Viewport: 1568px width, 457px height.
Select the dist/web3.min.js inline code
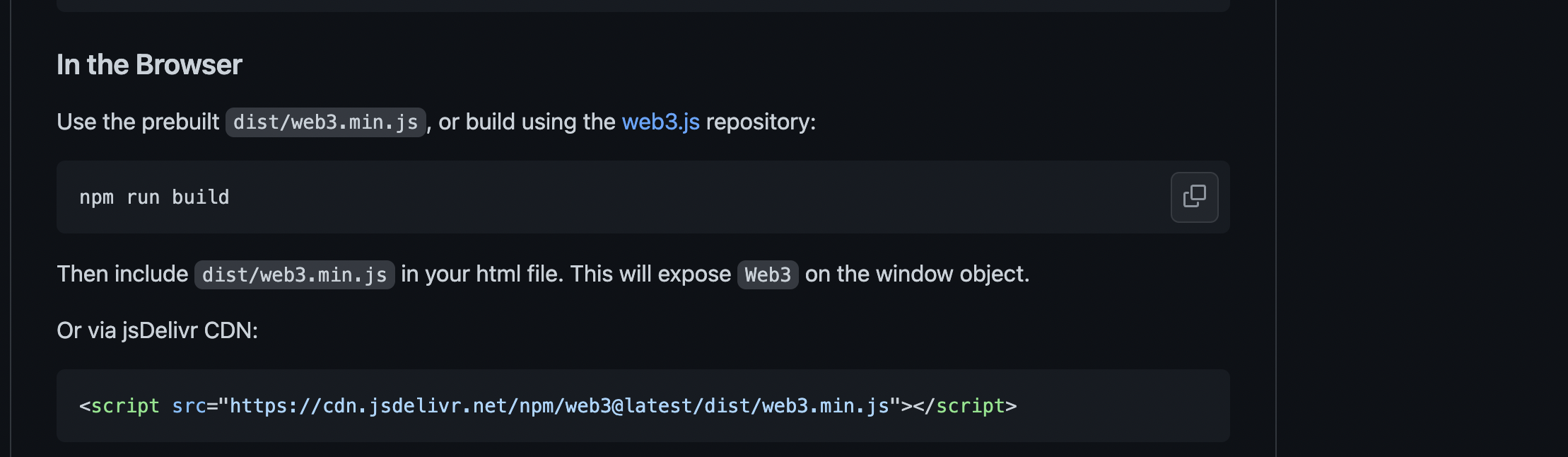pyautogui.click(x=325, y=122)
